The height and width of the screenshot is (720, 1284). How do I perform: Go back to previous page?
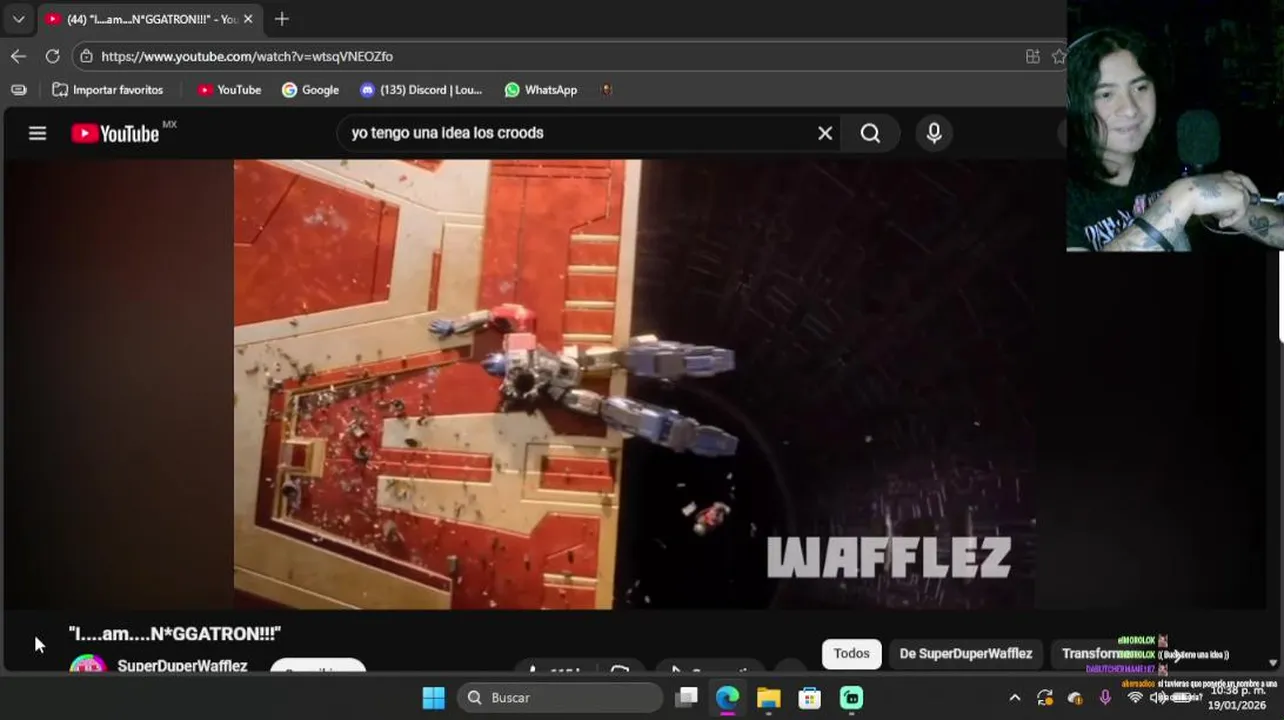[x=18, y=56]
